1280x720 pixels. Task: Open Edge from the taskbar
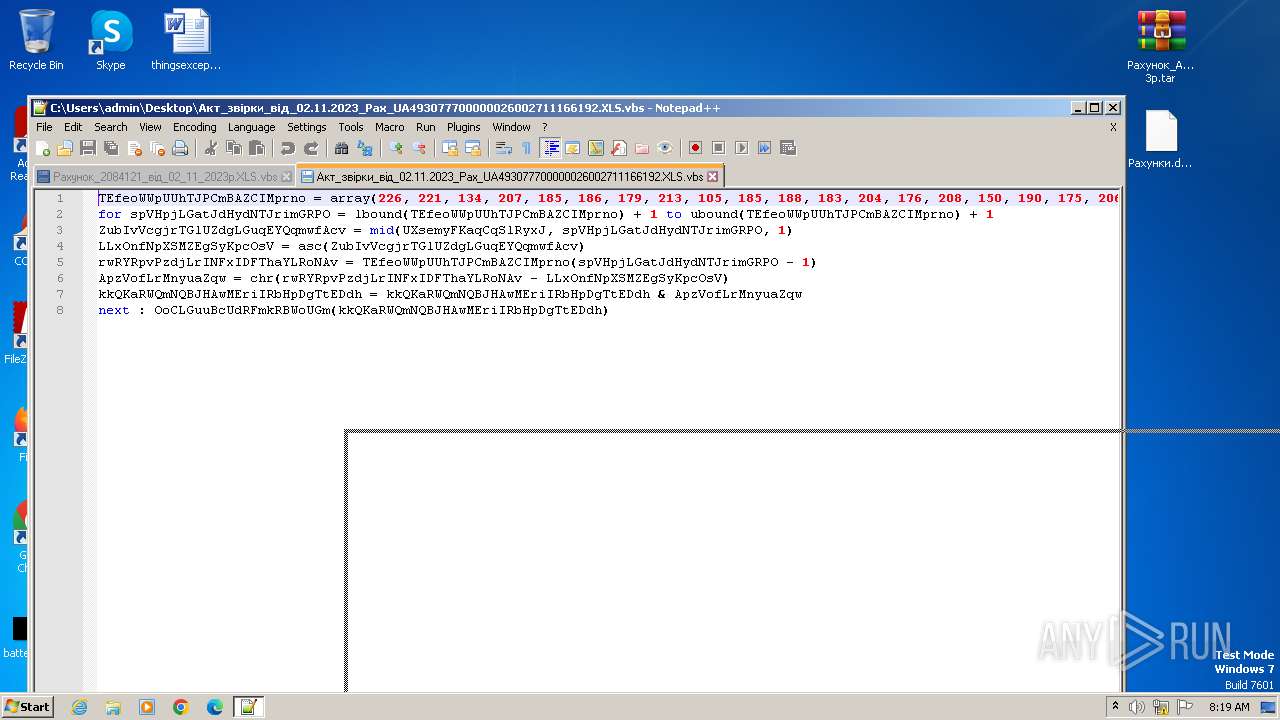[x=215, y=707]
